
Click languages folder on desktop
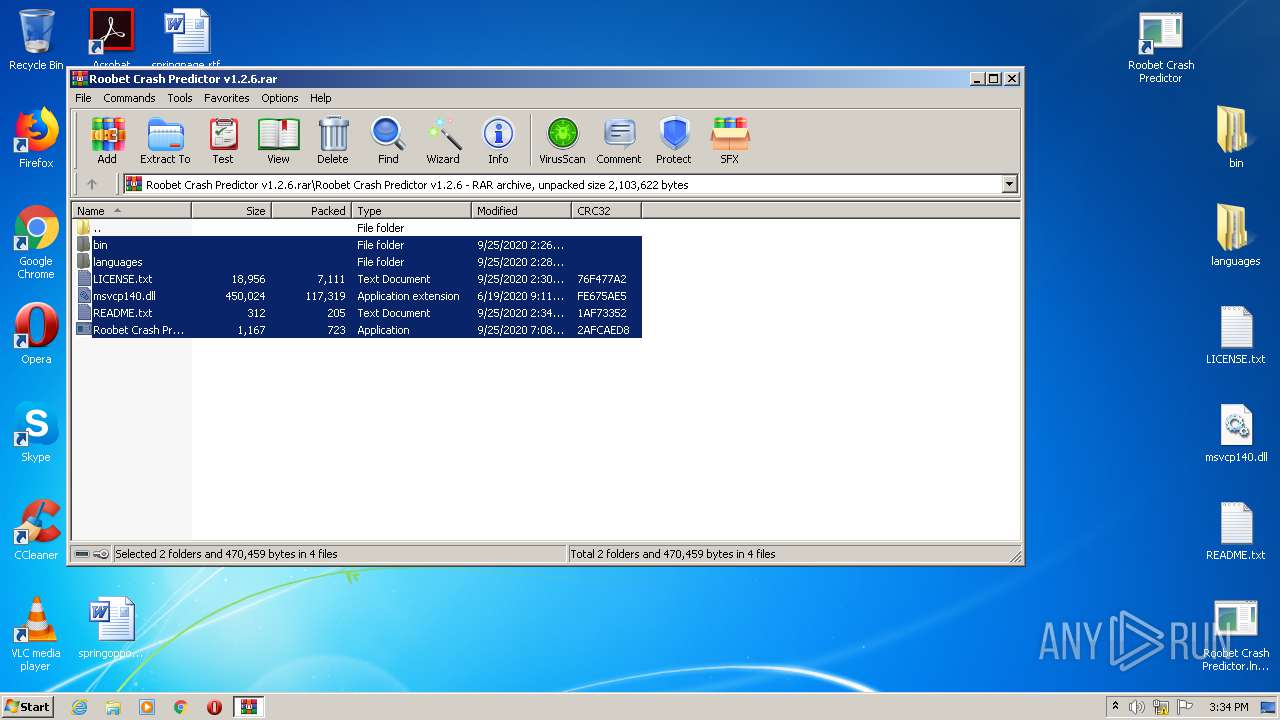click(x=1236, y=236)
